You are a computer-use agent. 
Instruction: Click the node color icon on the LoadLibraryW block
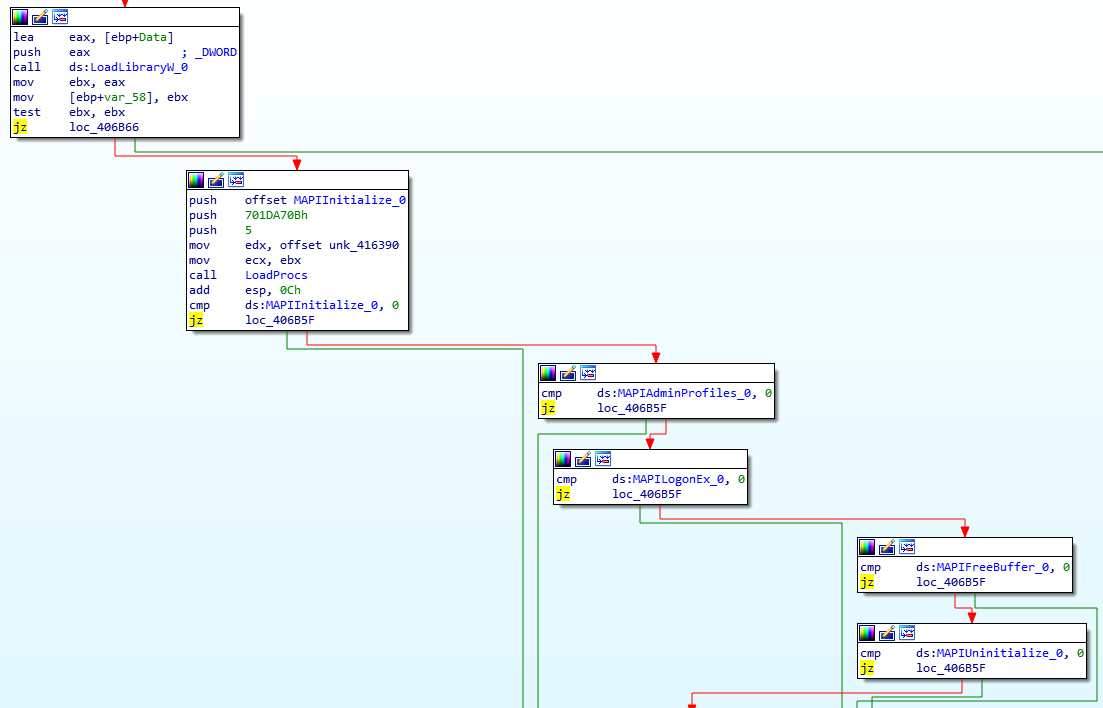tap(20, 18)
